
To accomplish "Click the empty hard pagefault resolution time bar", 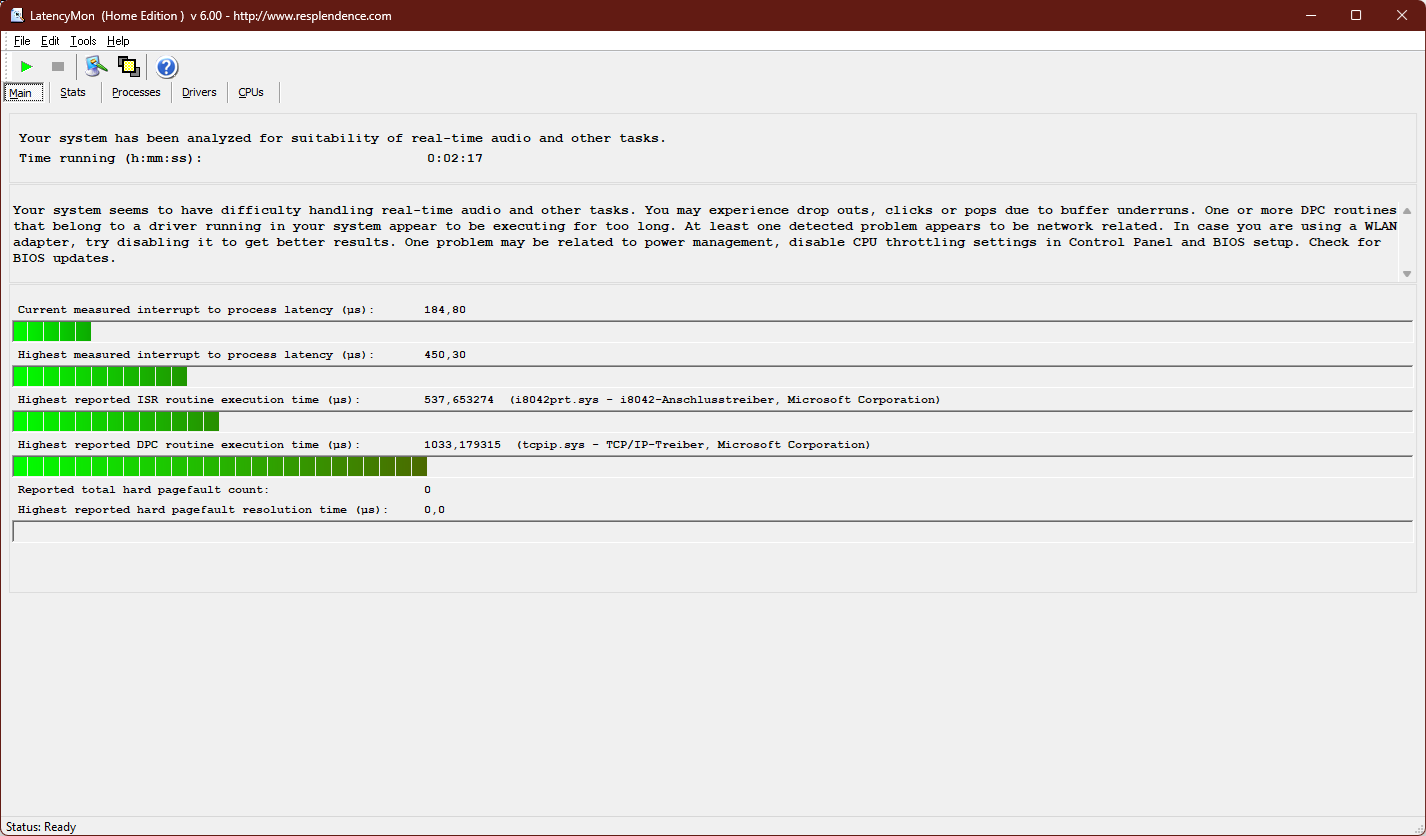I will pyautogui.click(x=713, y=531).
